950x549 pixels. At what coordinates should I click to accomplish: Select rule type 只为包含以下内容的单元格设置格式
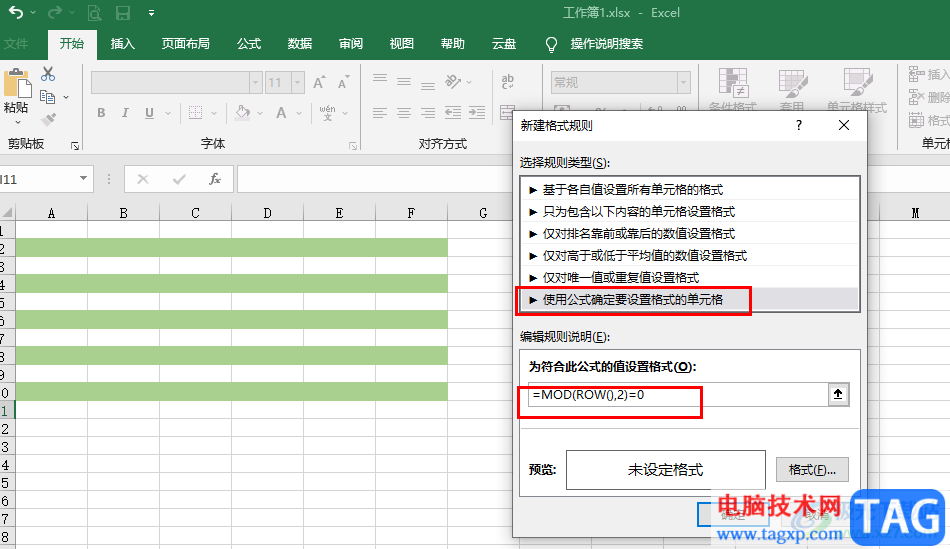[x=689, y=211]
